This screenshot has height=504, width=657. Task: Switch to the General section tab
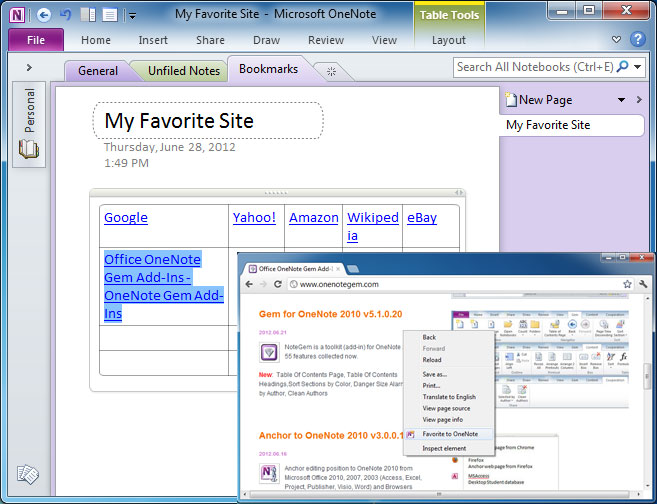(98, 71)
